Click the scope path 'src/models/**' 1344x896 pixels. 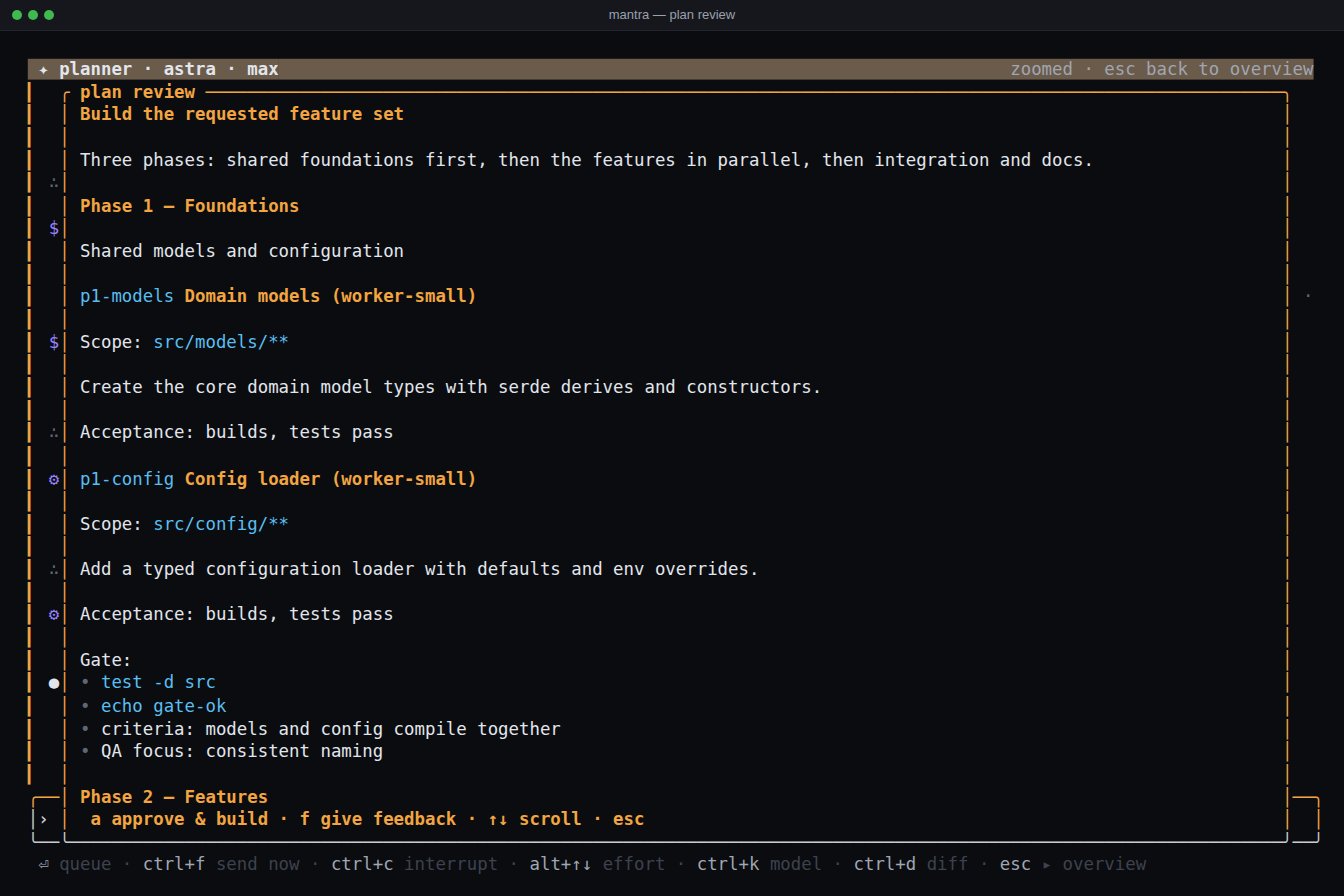pos(221,342)
